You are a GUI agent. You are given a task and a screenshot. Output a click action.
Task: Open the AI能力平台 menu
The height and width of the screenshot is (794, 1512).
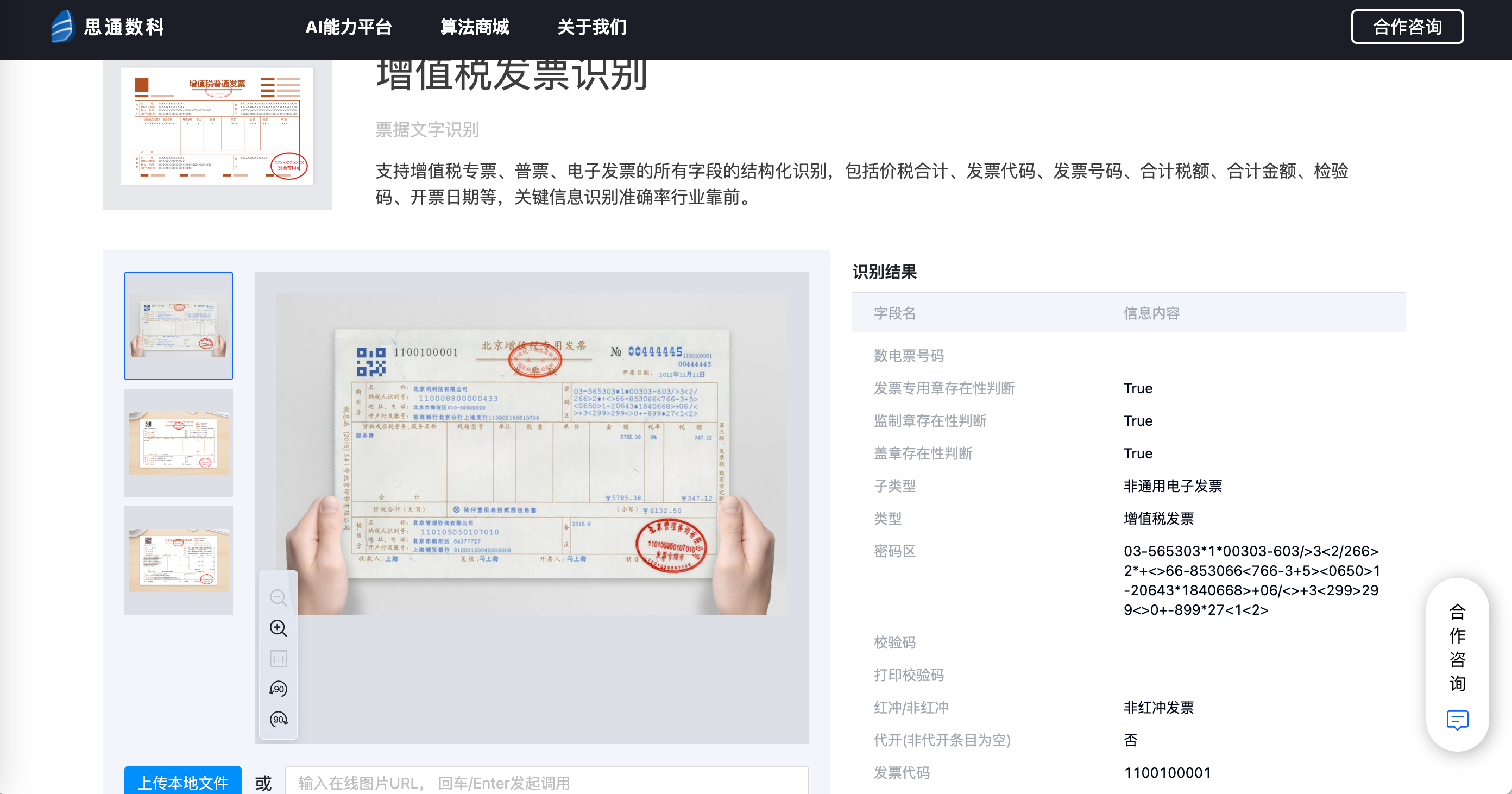(348, 27)
